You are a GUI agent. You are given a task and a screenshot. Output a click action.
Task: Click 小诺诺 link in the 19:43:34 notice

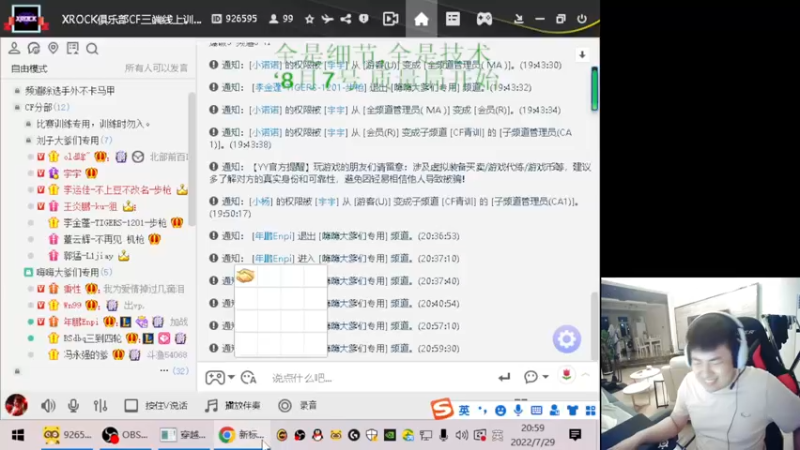pyautogui.click(x=265, y=110)
